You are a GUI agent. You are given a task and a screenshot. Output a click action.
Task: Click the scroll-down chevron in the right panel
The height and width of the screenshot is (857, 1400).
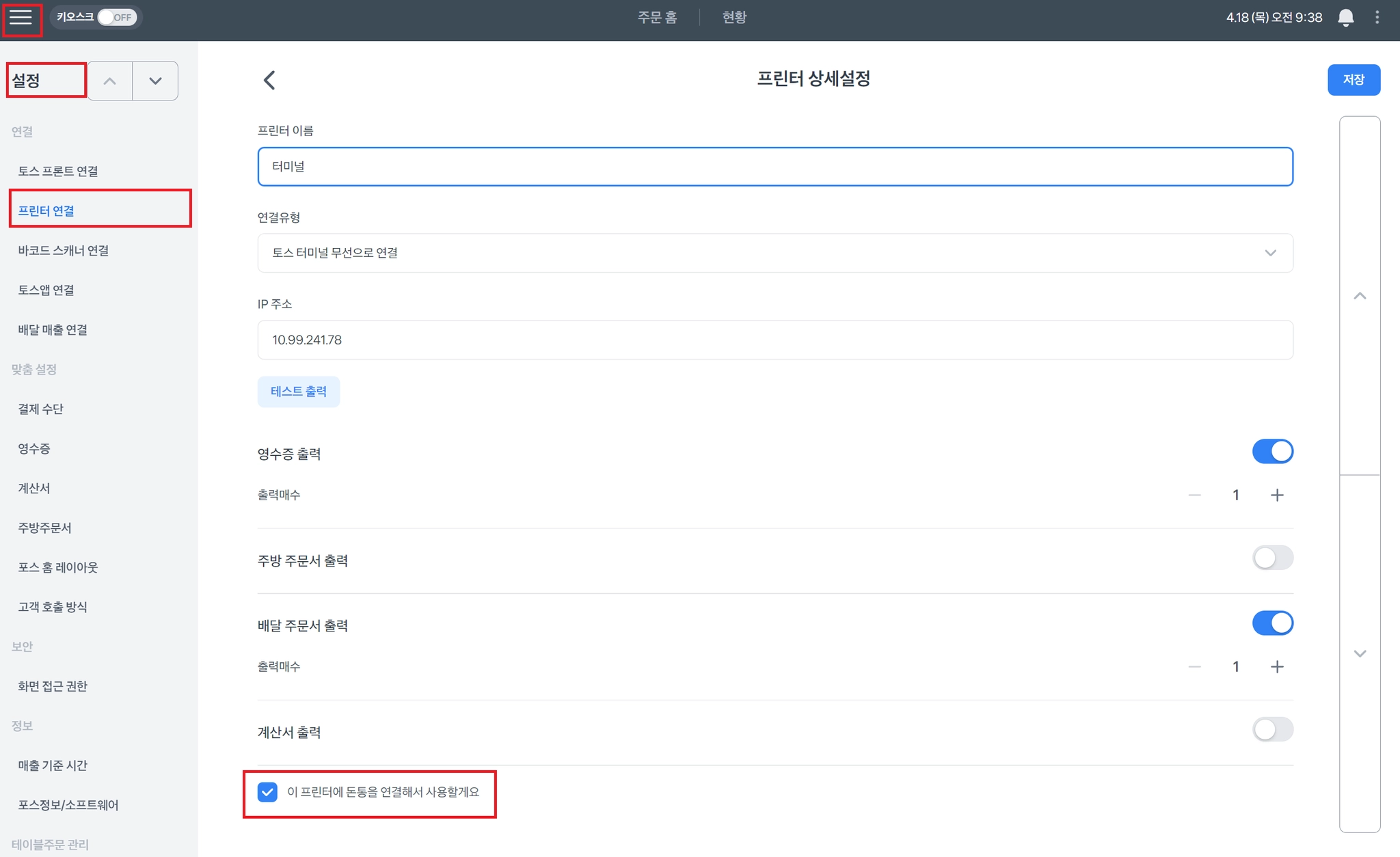[1360, 653]
